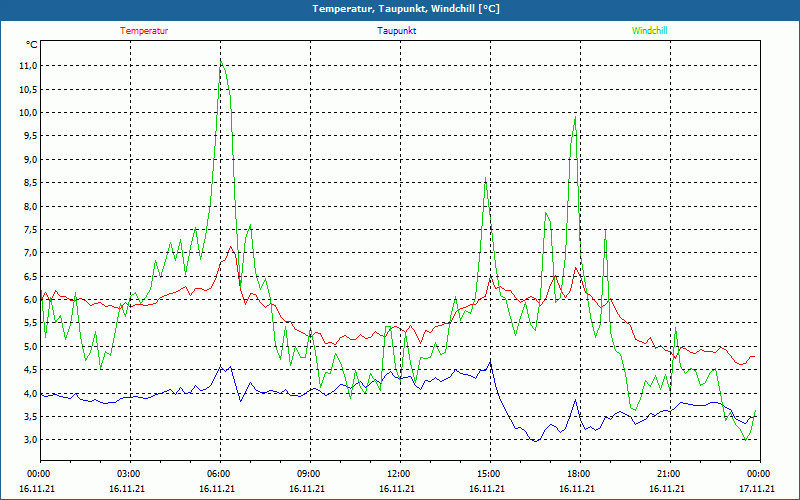
Task: Click the 11,0 y-axis value
Action: pos(28,66)
